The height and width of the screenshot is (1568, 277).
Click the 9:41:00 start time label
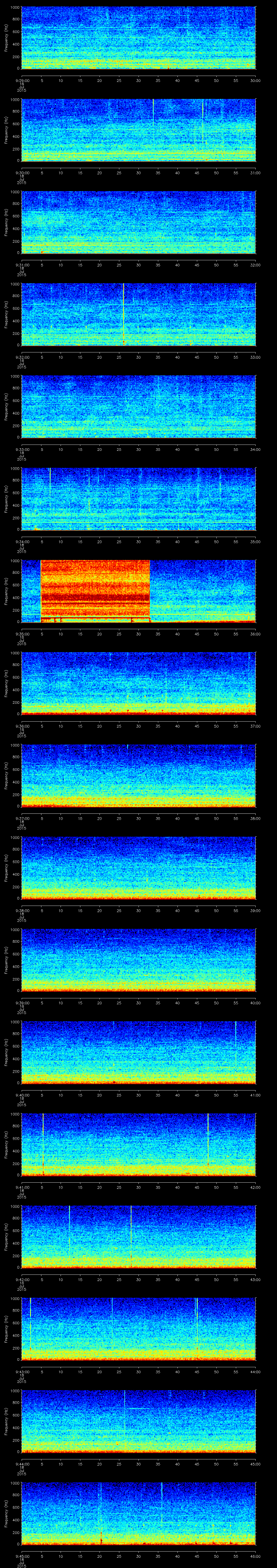[x=22, y=1187]
